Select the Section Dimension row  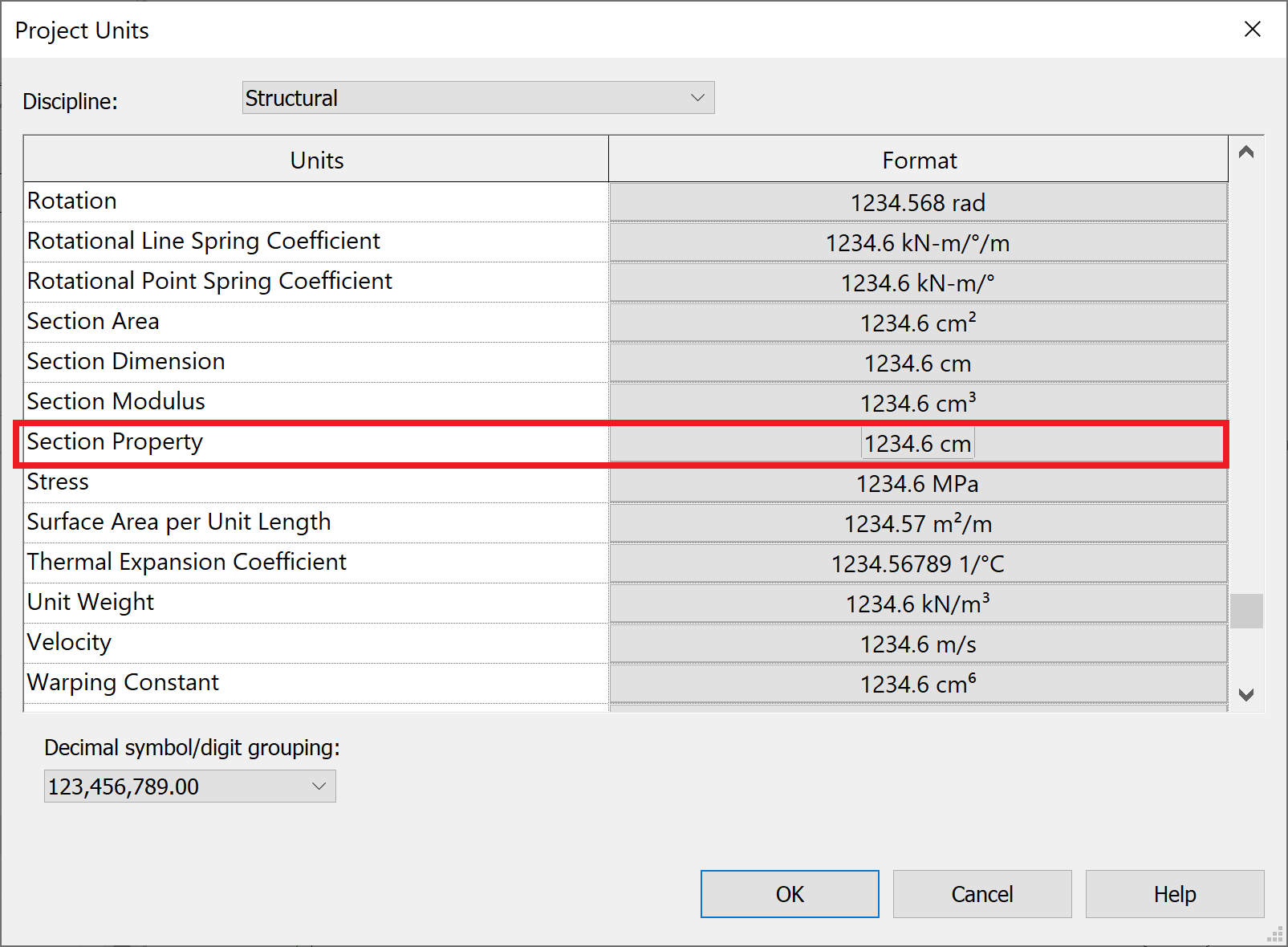[x=316, y=362]
